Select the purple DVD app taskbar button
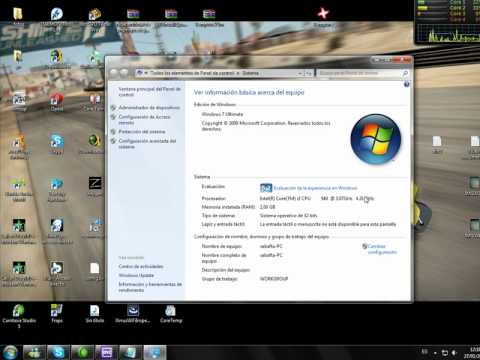The image size is (480, 360). point(106,352)
